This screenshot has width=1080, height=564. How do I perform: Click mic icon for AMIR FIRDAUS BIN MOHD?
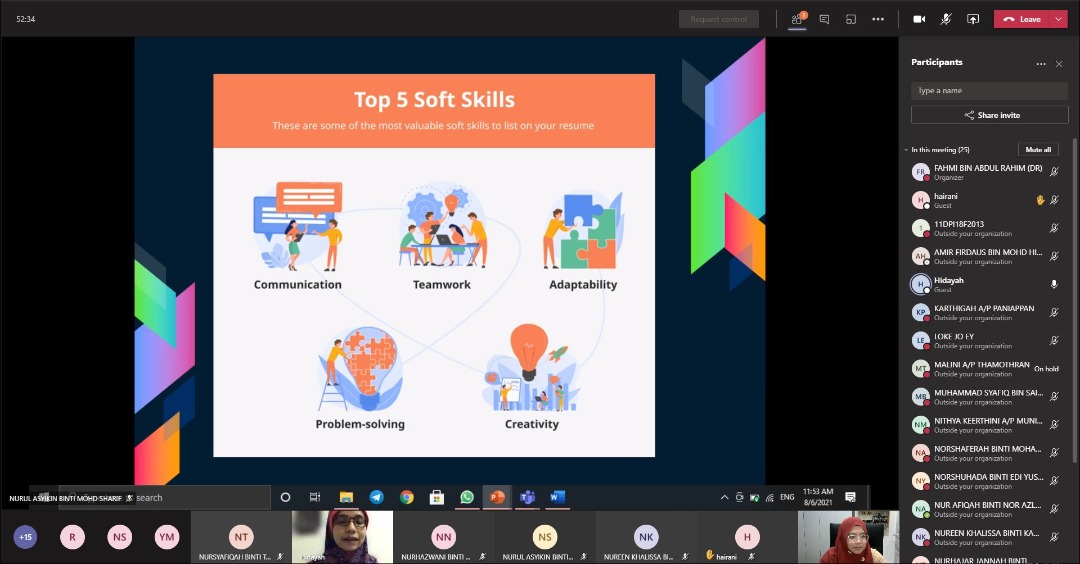[x=1054, y=256]
